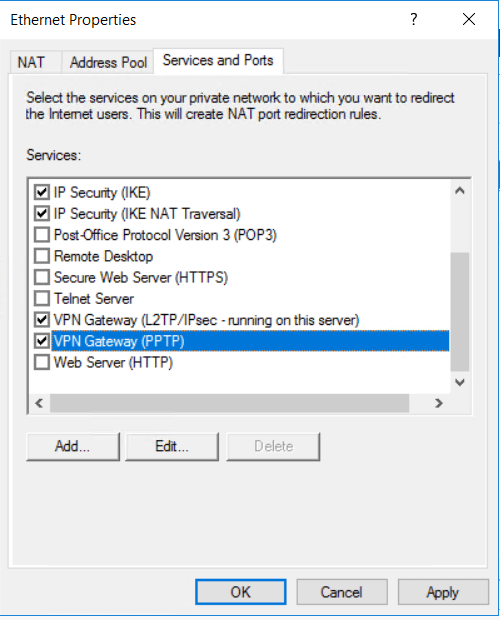Enable the Remote Desktop service checkbox

tap(42, 256)
